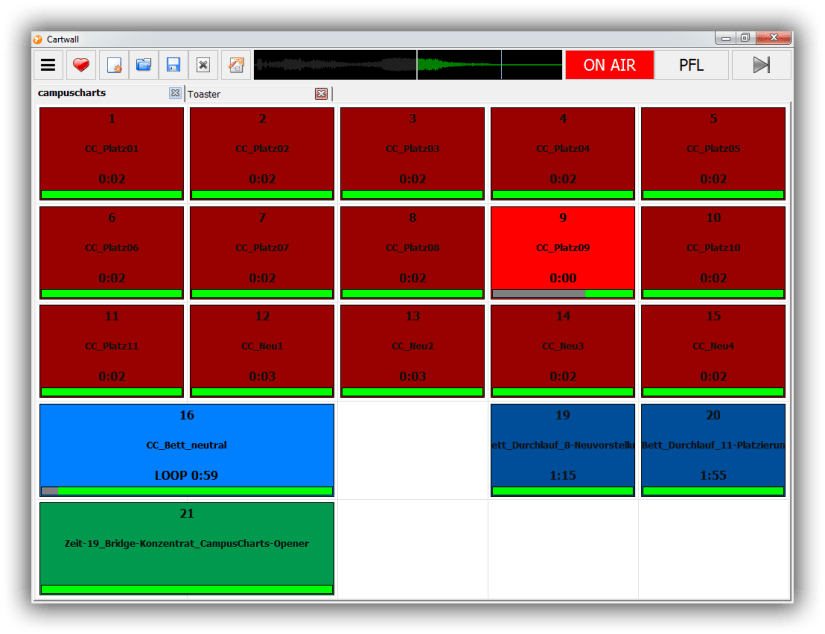
Task: Create a new cartwall page
Action: point(114,65)
